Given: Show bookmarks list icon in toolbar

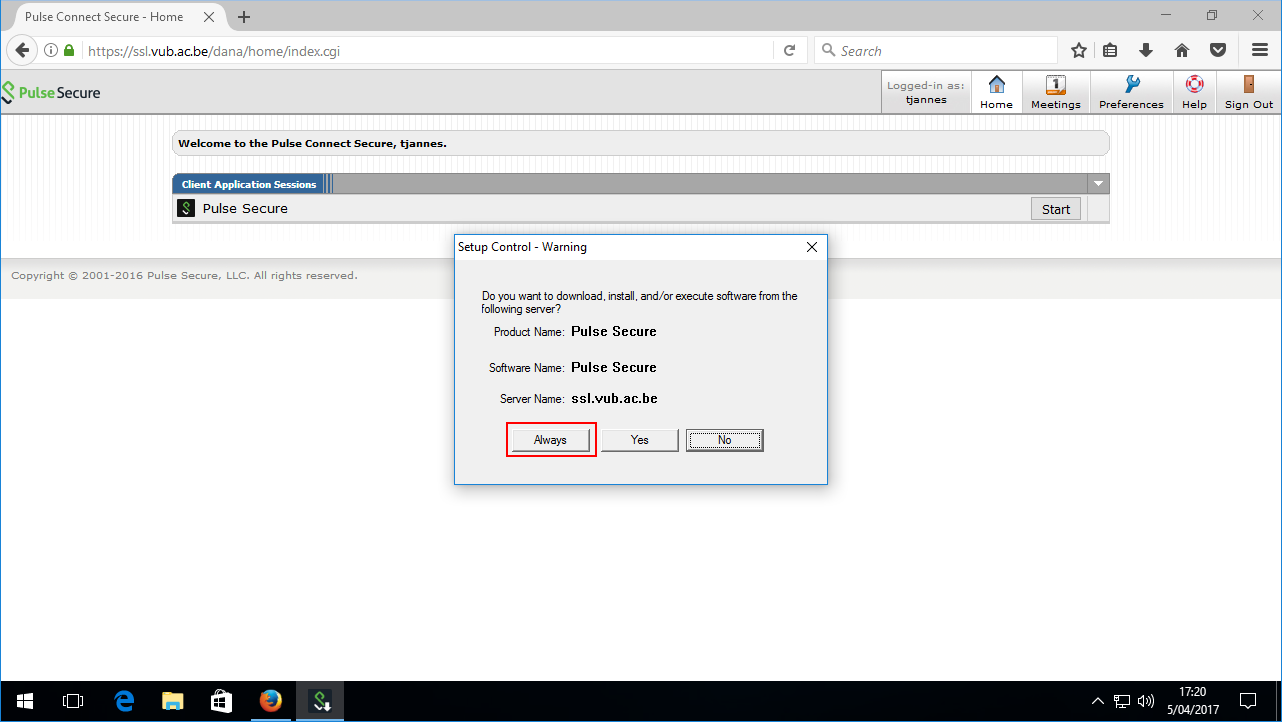Looking at the screenshot, I should click(1110, 50).
